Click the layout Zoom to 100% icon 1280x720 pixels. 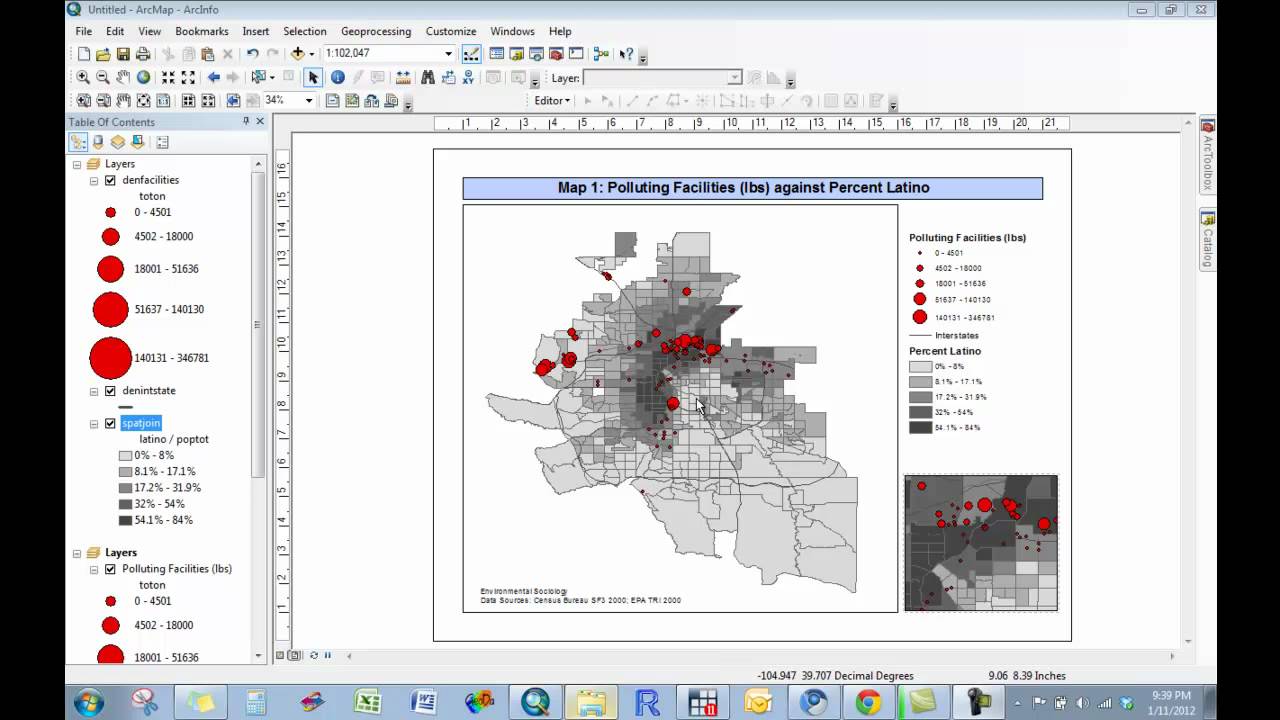[163, 100]
